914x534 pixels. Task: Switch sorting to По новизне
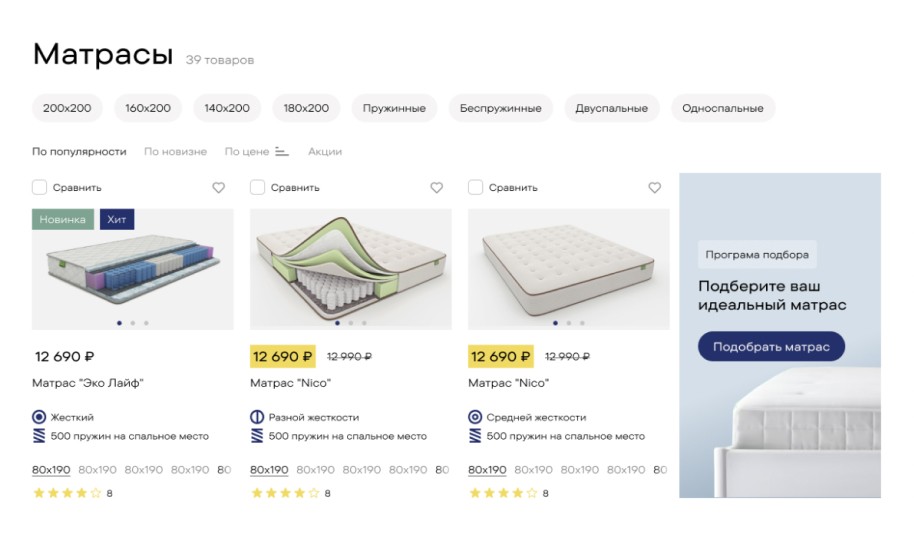click(175, 152)
